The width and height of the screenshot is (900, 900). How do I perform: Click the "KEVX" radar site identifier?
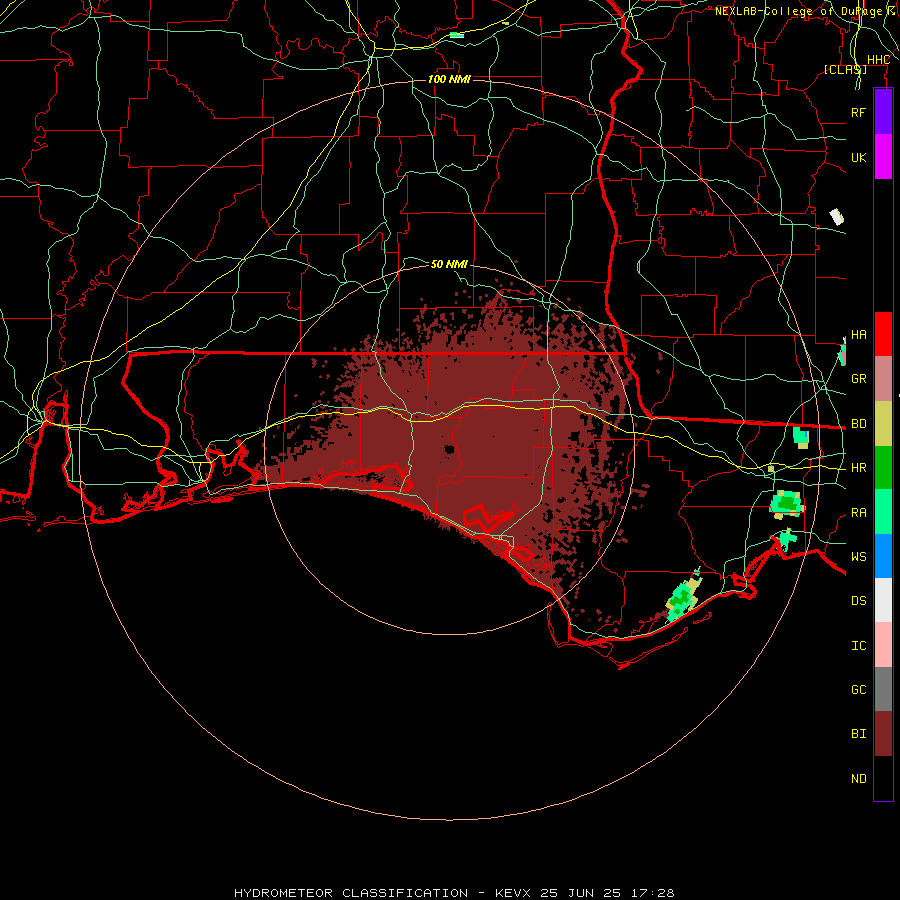[514, 893]
